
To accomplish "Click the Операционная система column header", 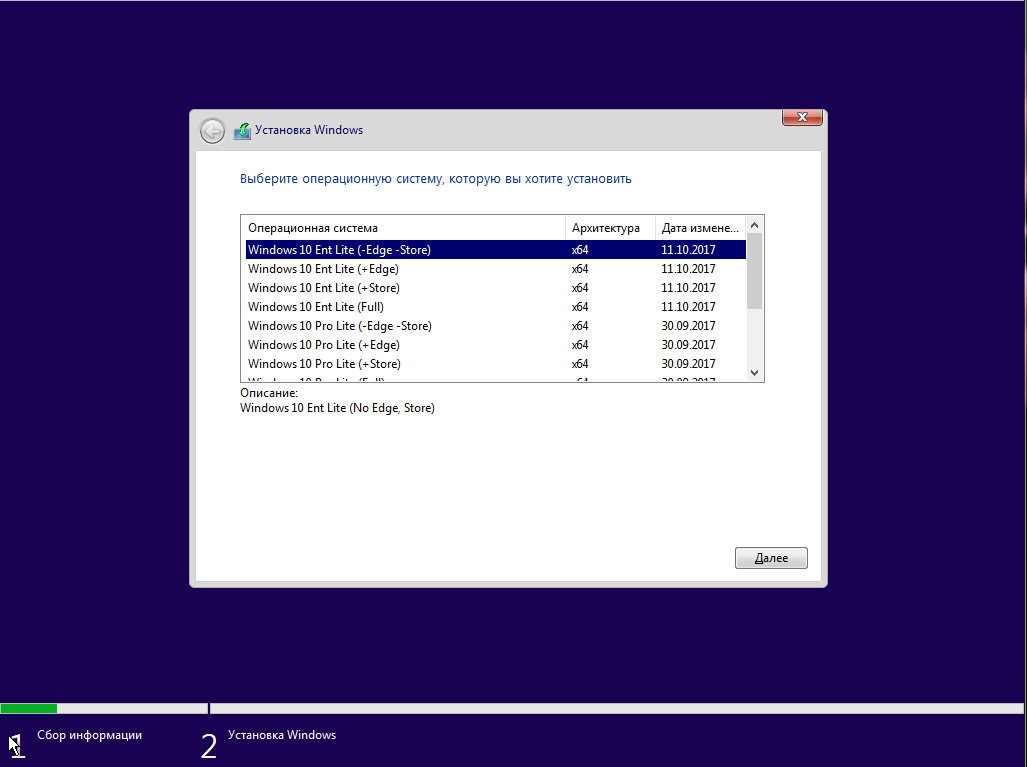I will [x=403, y=228].
